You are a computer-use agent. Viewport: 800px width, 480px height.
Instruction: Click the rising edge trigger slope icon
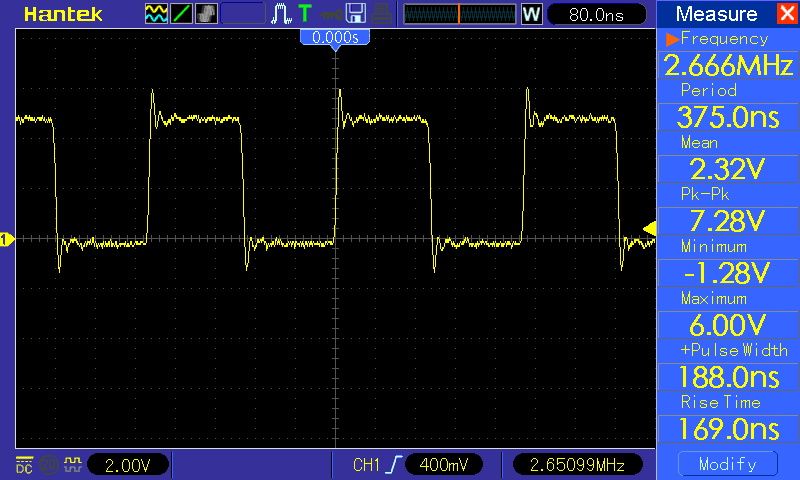394,465
